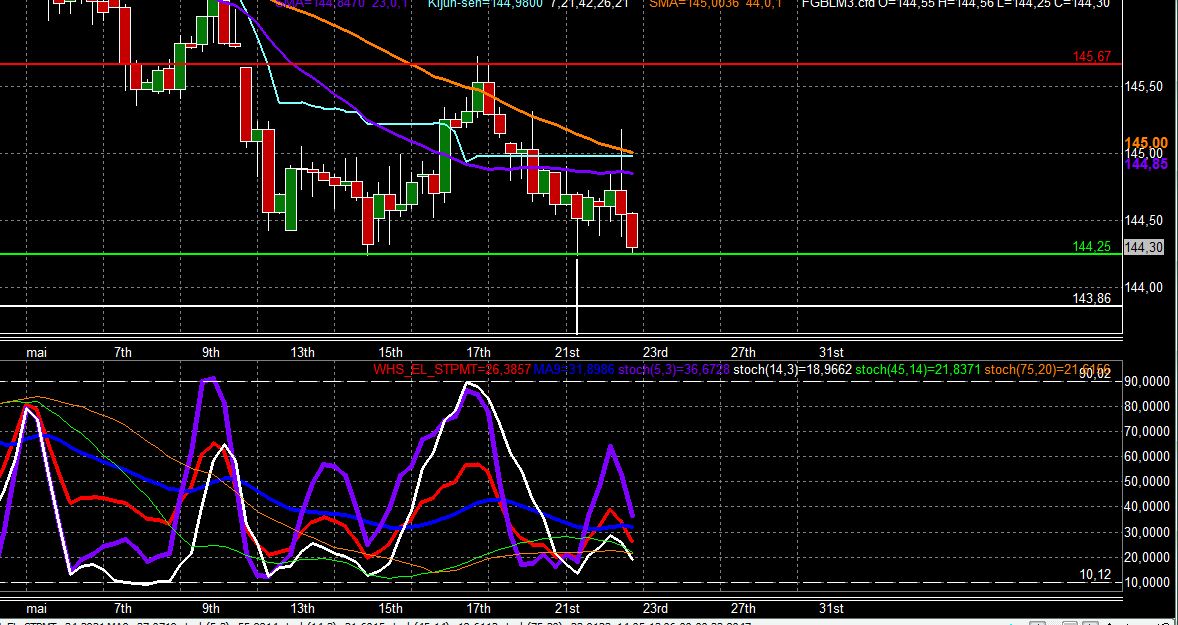1178x625 pixels.
Task: Click the 144,00 price axis label
Action: click(x=1146, y=287)
